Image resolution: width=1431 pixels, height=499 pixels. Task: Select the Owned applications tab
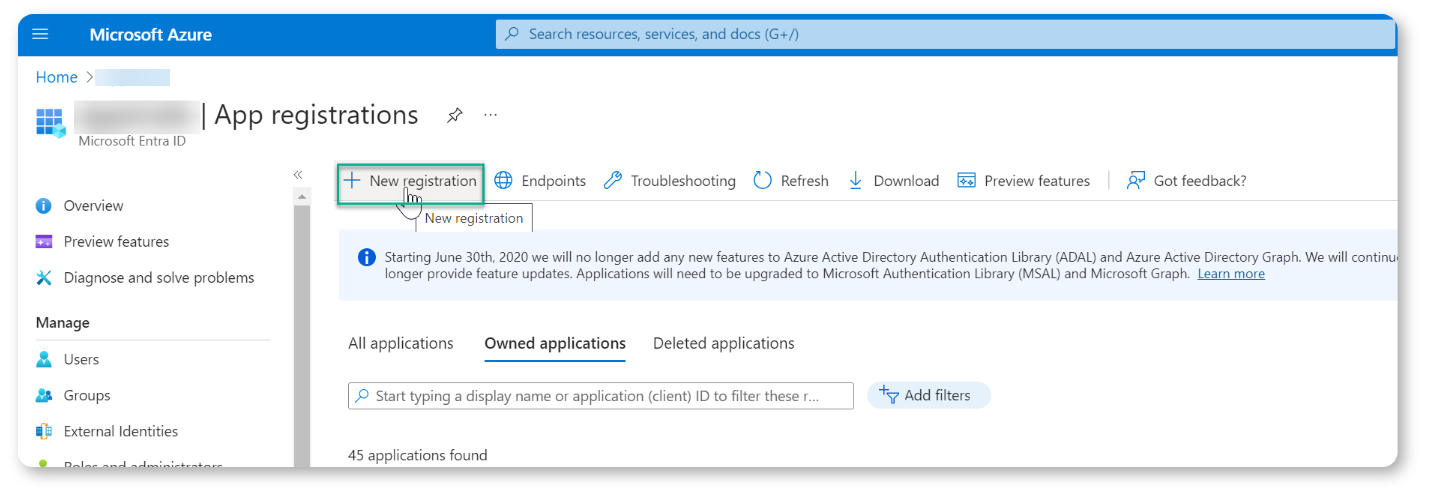point(555,343)
